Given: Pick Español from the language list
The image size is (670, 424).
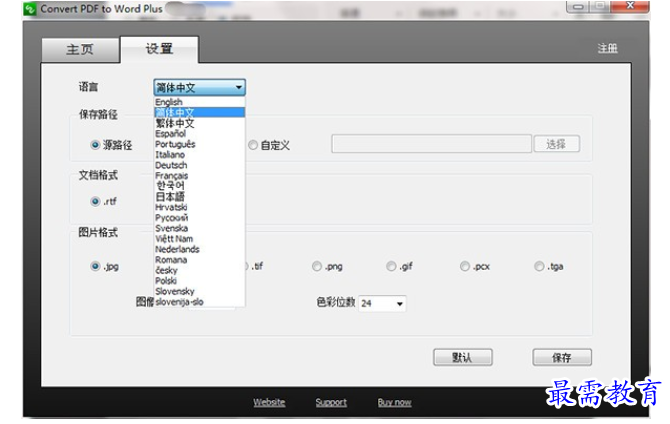Looking at the screenshot, I should click(200, 134).
